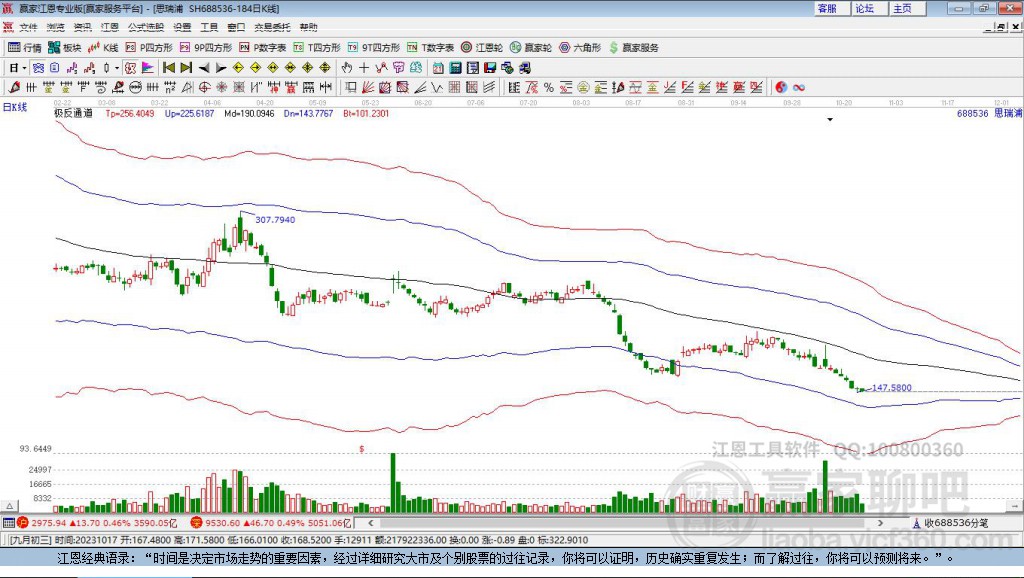Image resolution: width=1024 pixels, height=578 pixels.
Task: Click the blue infinity symbol icon
Action: pos(799,87)
